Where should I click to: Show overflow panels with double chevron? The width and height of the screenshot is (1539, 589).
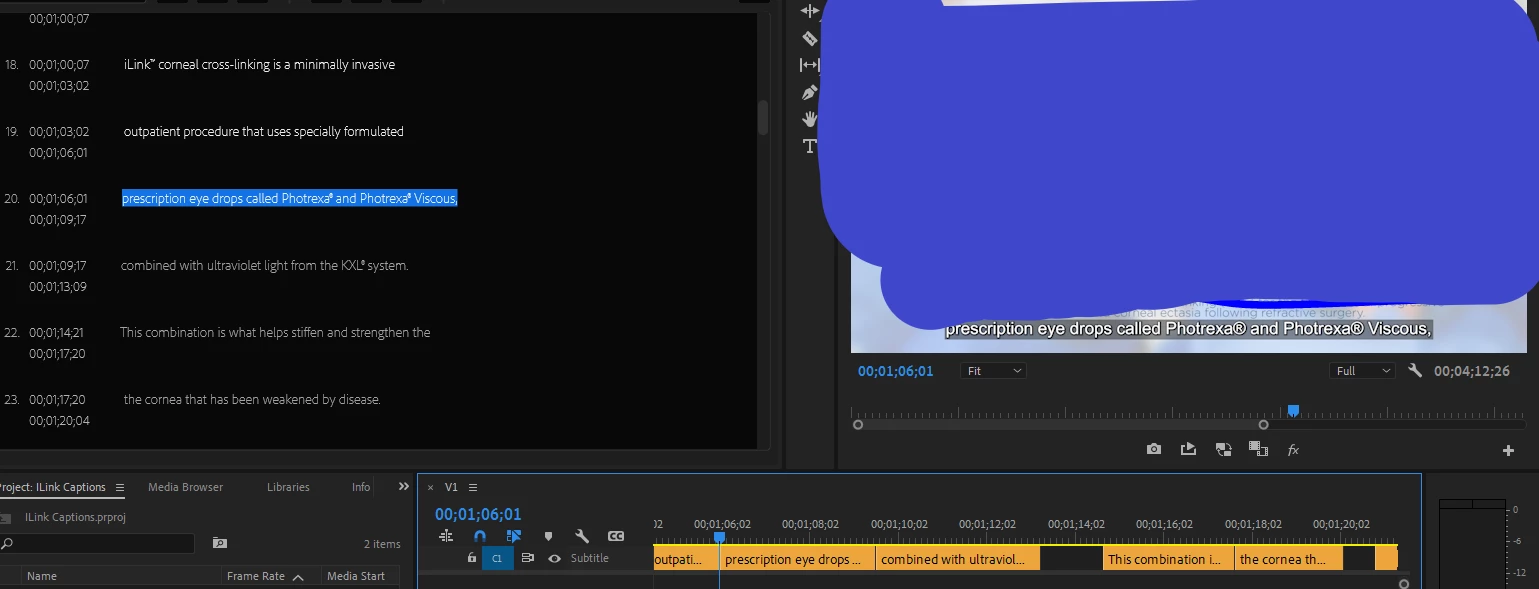click(x=404, y=487)
